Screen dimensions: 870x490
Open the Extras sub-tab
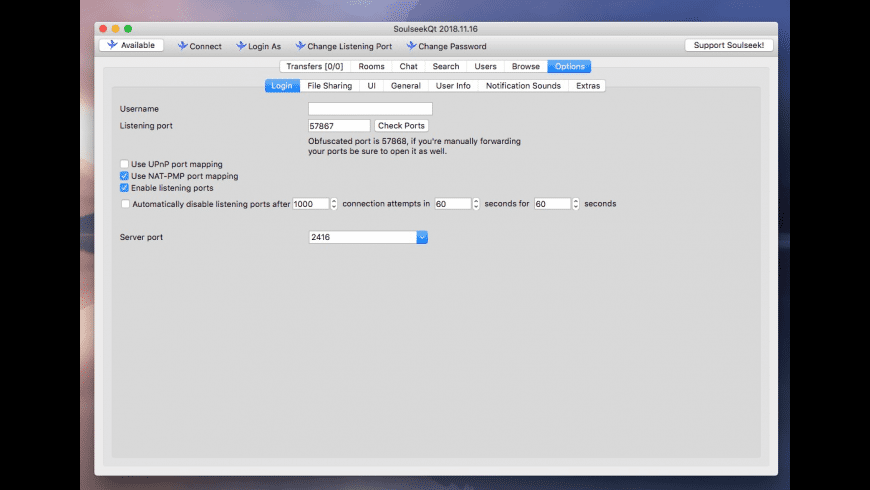pyautogui.click(x=588, y=85)
